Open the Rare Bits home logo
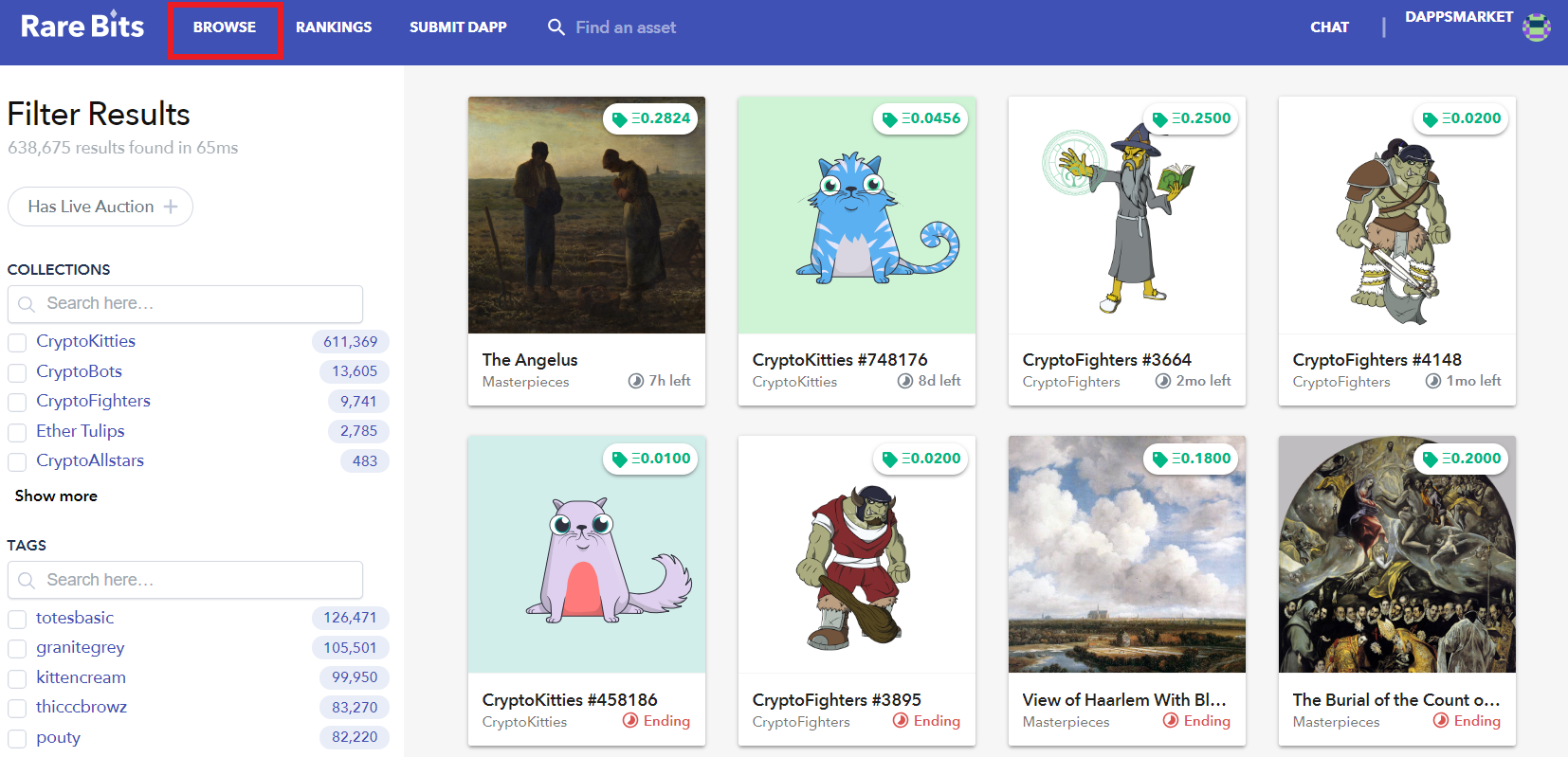 82,27
